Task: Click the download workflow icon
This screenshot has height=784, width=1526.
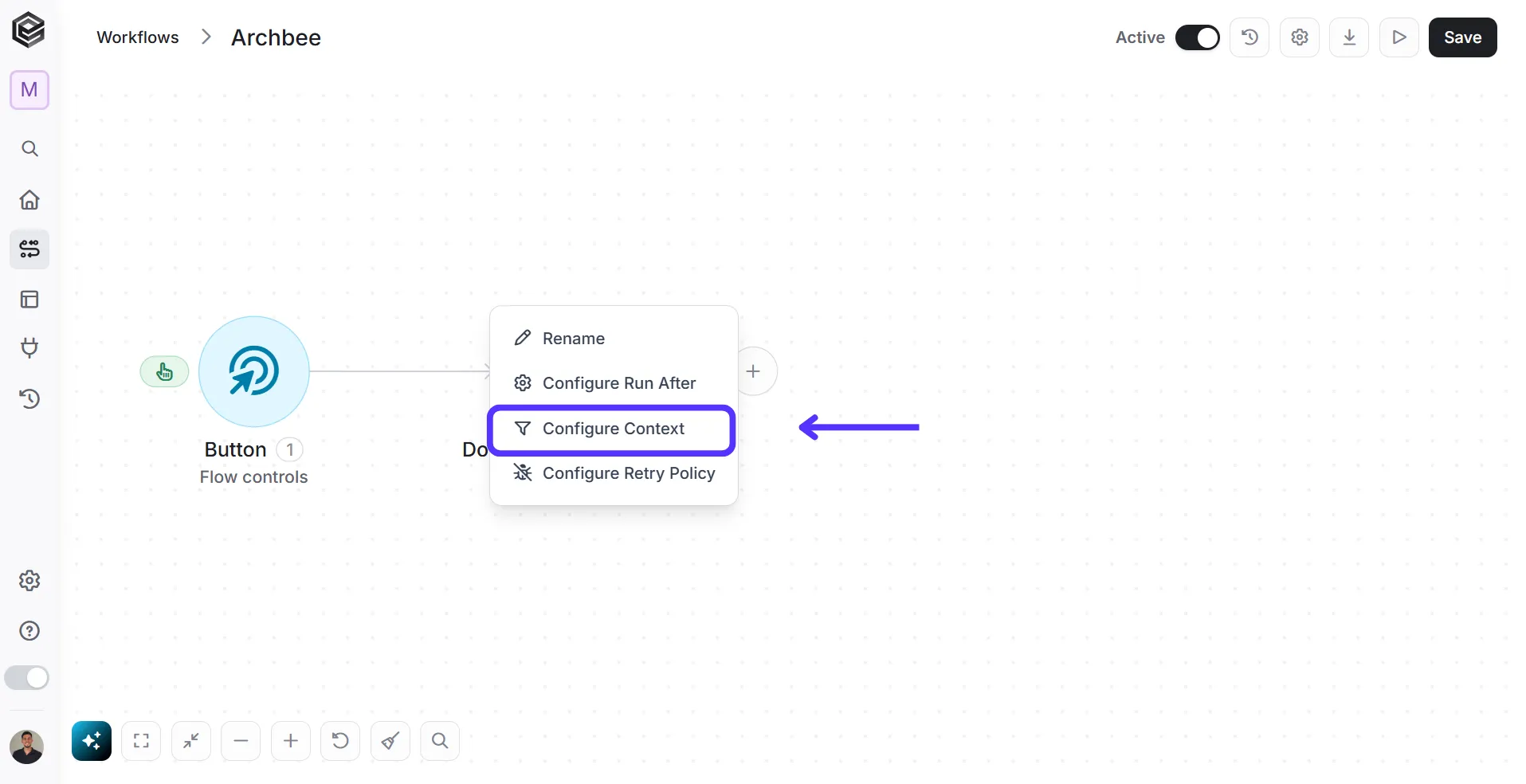Action: pyautogui.click(x=1349, y=37)
